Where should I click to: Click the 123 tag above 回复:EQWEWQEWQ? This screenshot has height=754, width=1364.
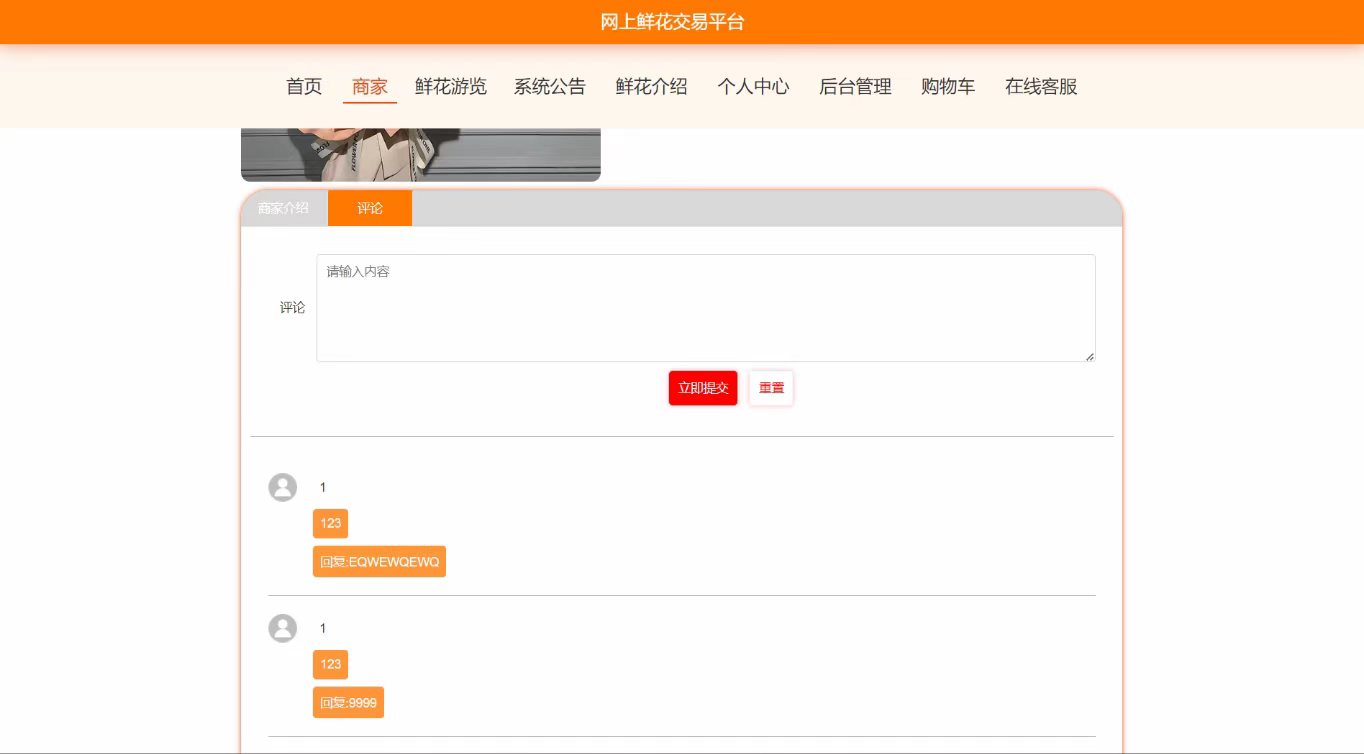point(331,523)
